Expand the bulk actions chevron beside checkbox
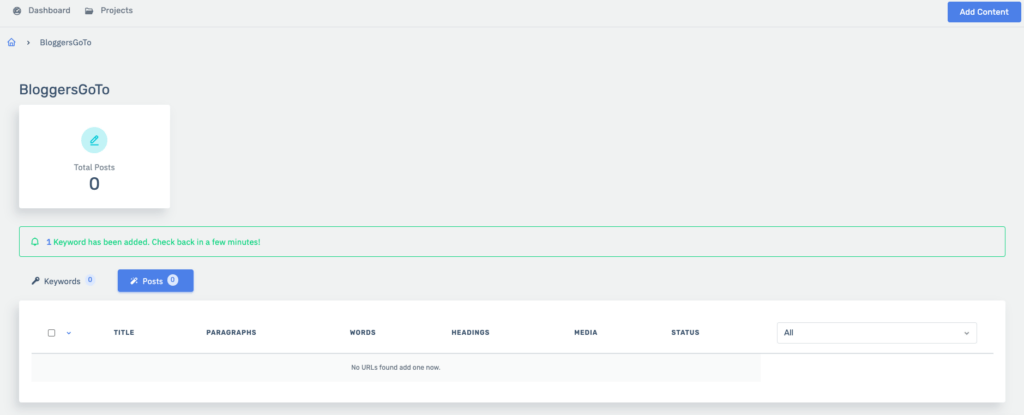The image size is (1024, 415). 69,333
